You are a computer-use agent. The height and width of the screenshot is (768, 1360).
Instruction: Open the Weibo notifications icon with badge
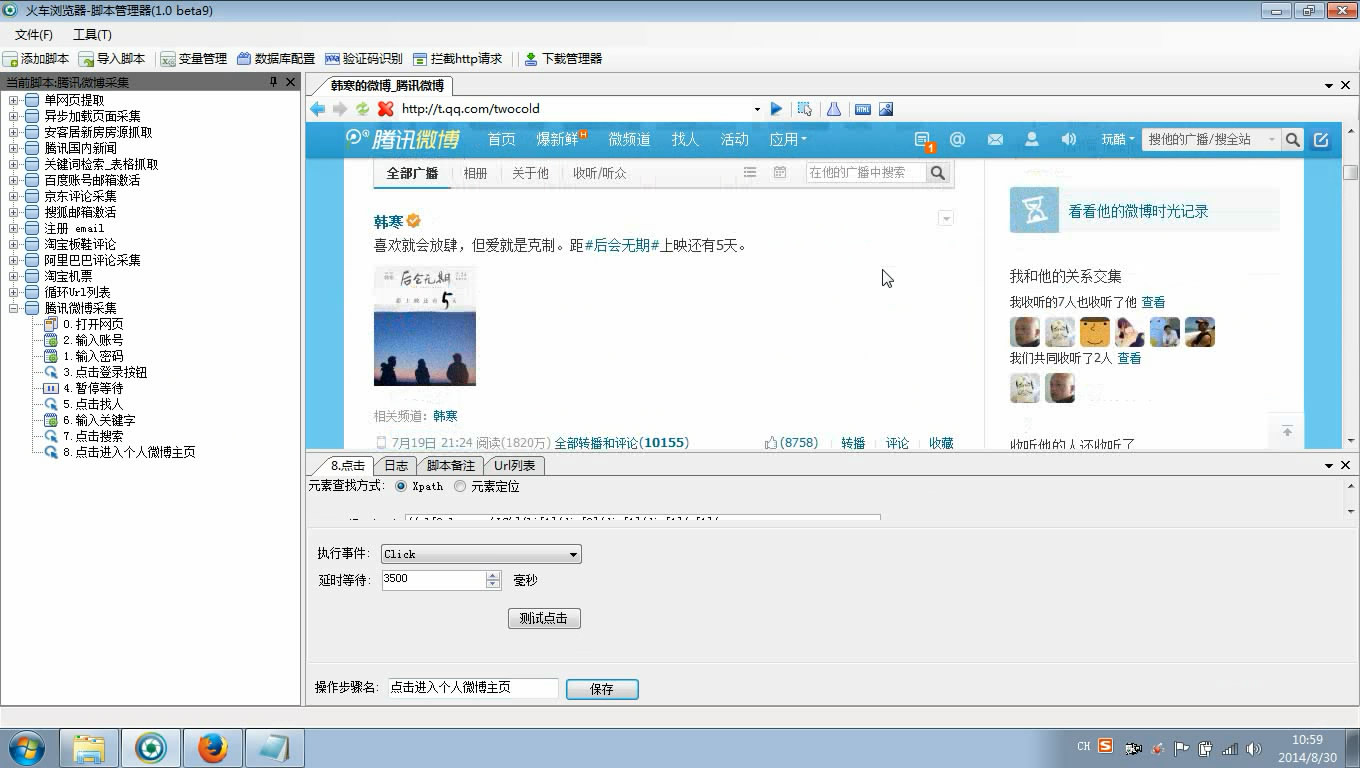pyautogui.click(x=923, y=141)
